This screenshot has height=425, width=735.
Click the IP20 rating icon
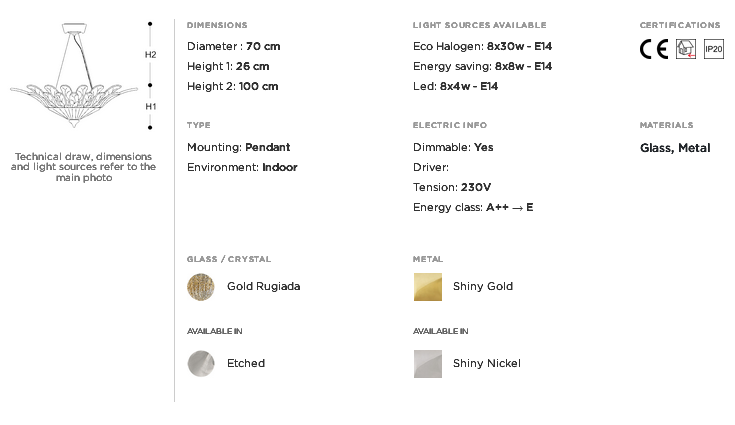[x=713, y=49]
